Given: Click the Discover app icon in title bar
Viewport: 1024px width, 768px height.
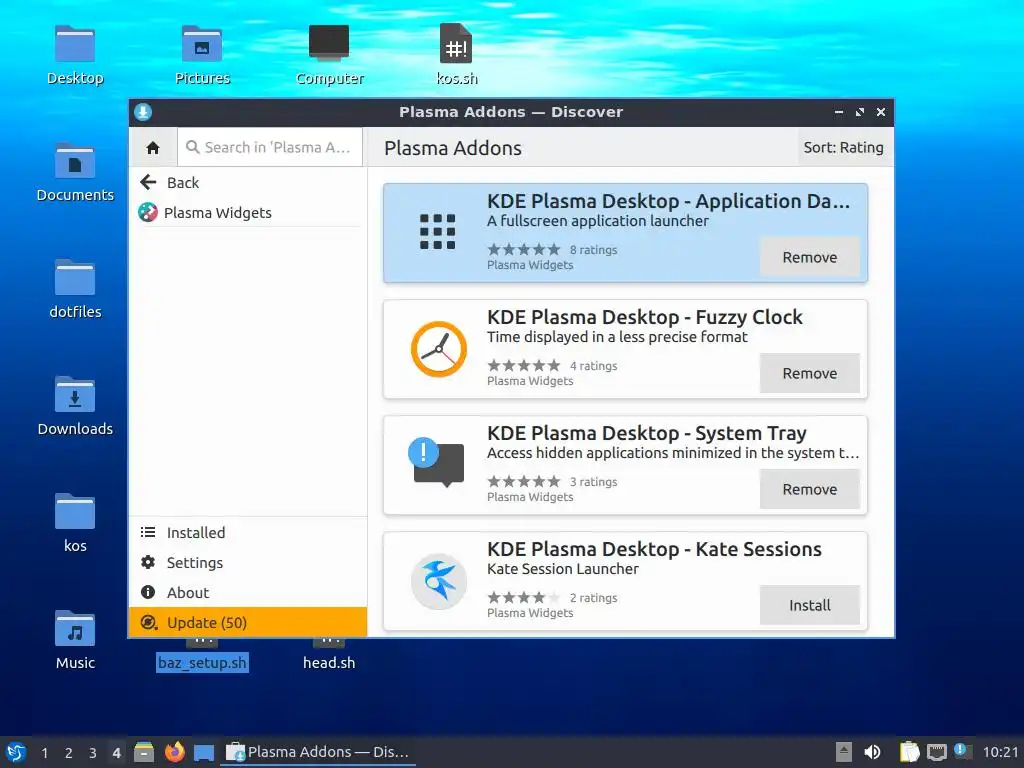Looking at the screenshot, I should point(143,112).
